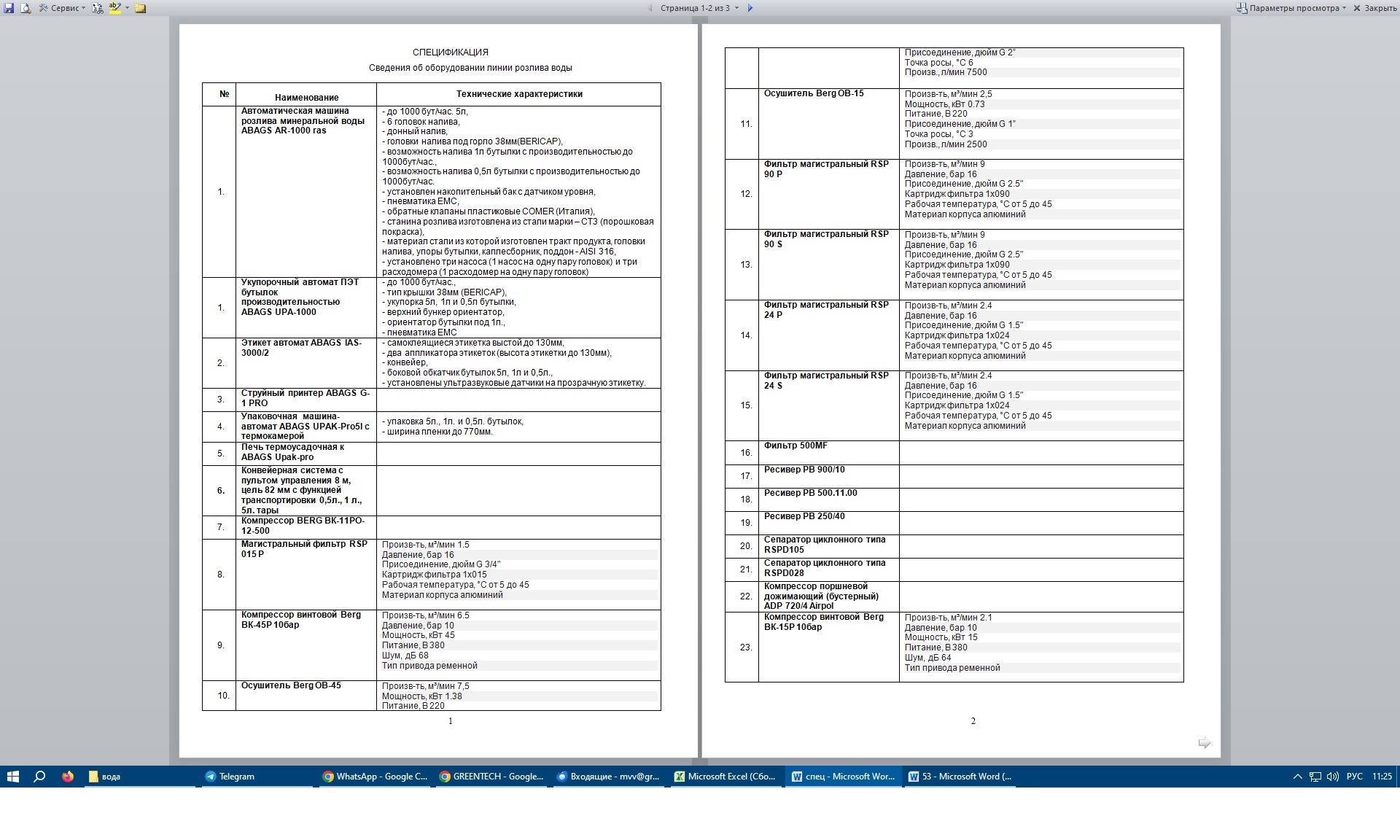Open the print preview magnifier icon
1400x840 pixels.
click(x=26, y=8)
